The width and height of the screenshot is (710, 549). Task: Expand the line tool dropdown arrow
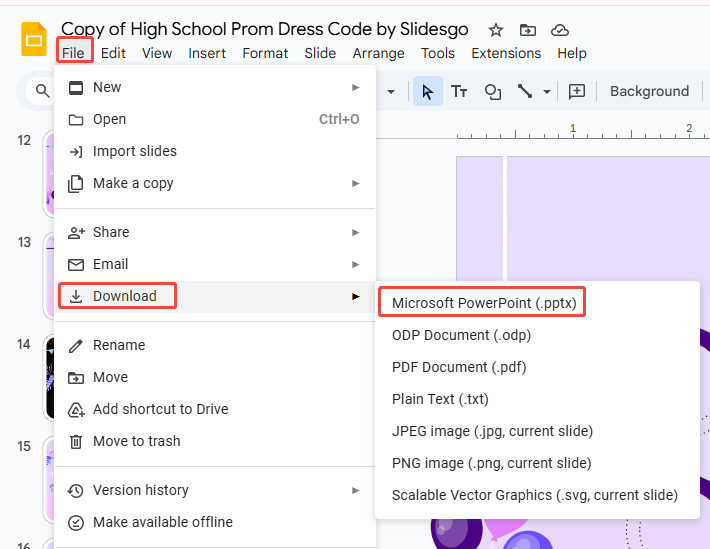(547, 92)
